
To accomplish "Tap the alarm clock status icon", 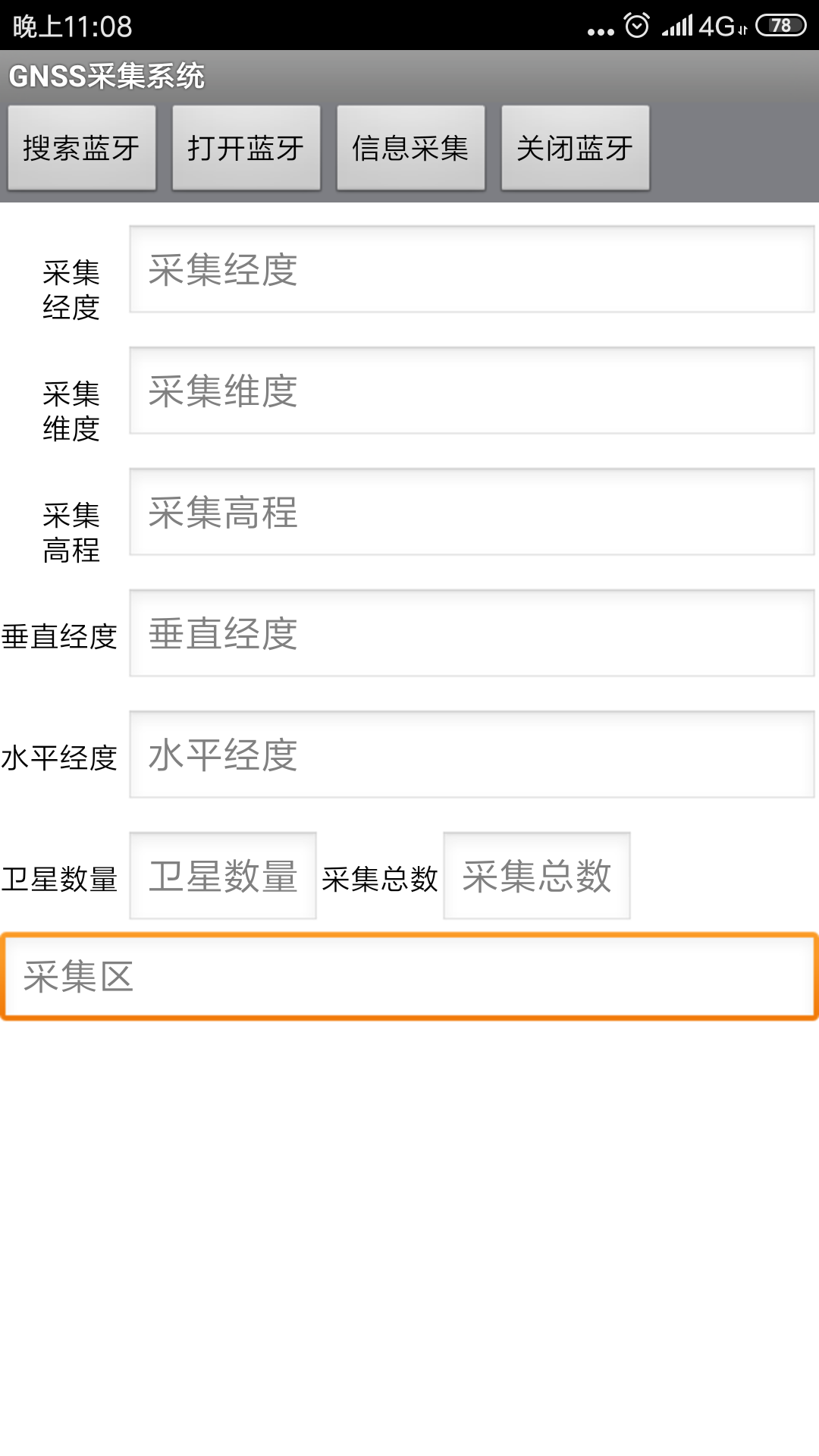I will 637,26.
